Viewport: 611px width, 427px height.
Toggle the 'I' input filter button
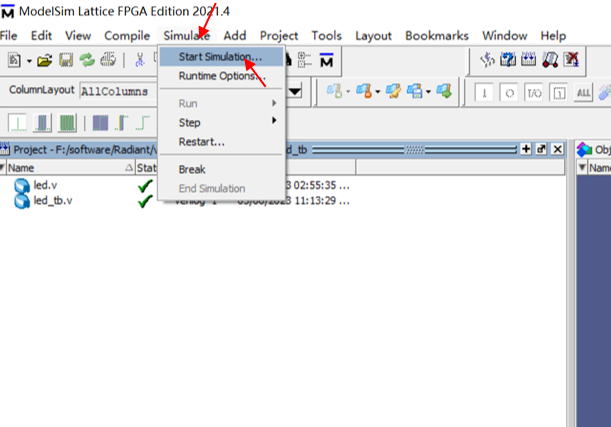(484, 93)
